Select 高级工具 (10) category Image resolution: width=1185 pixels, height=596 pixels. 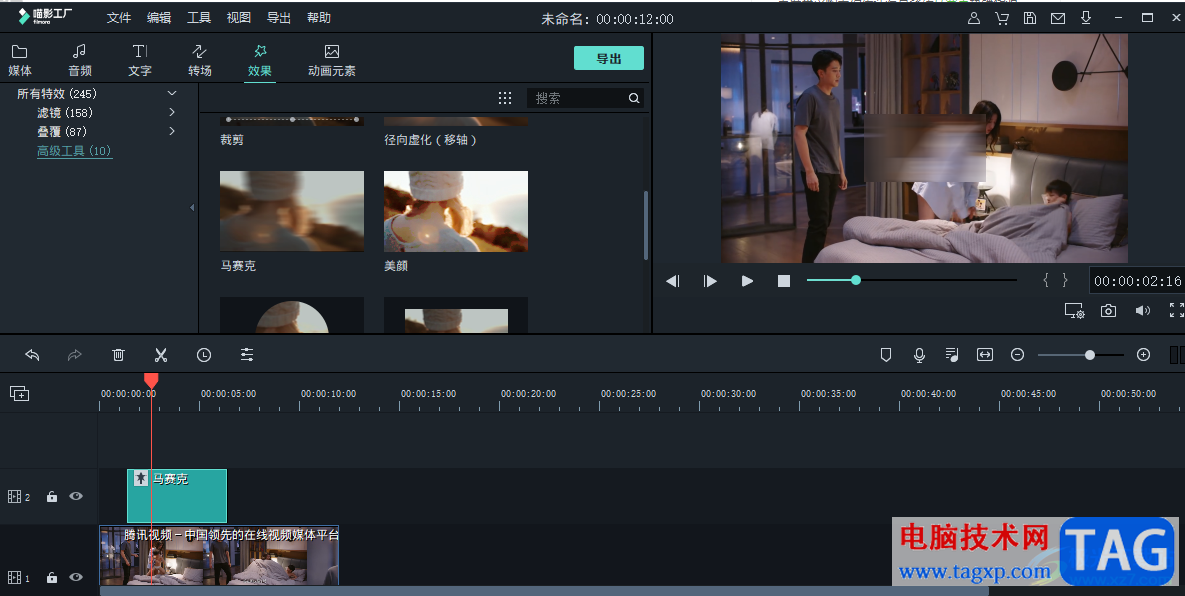74,151
